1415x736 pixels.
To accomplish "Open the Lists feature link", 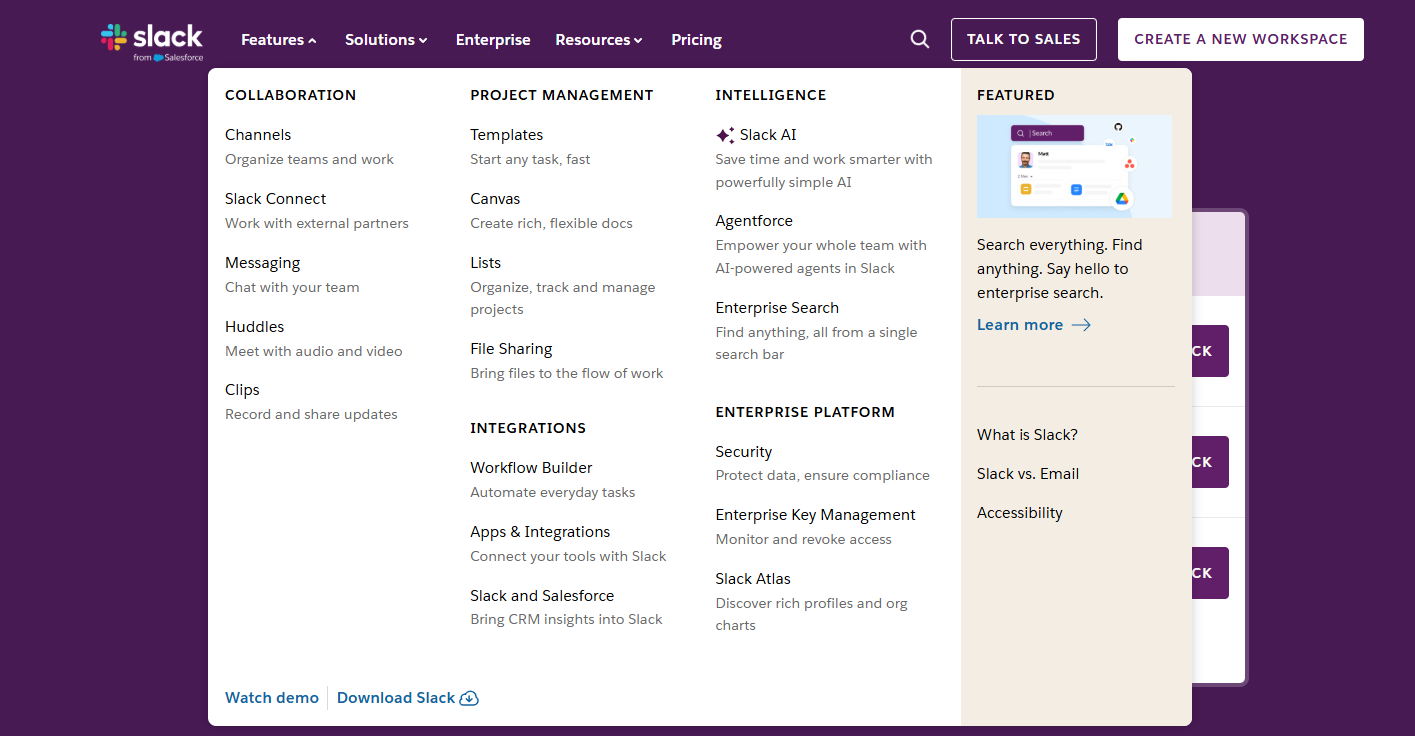I will point(486,263).
